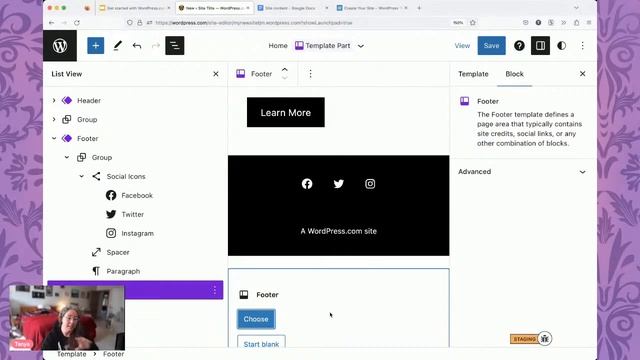Viewport: 640px width, 360px height.
Task: Click the staging bug icon
Action: click(x=545, y=338)
